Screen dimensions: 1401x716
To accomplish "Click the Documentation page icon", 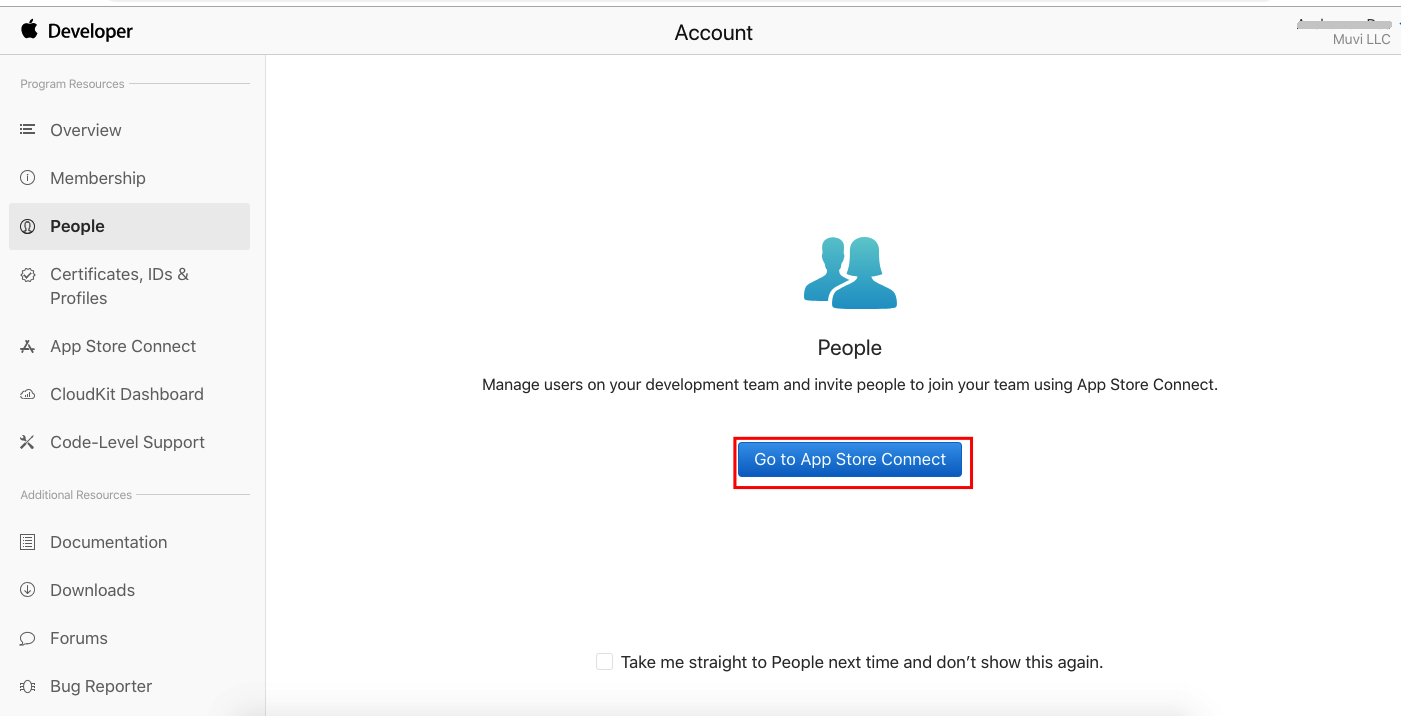I will (28, 542).
